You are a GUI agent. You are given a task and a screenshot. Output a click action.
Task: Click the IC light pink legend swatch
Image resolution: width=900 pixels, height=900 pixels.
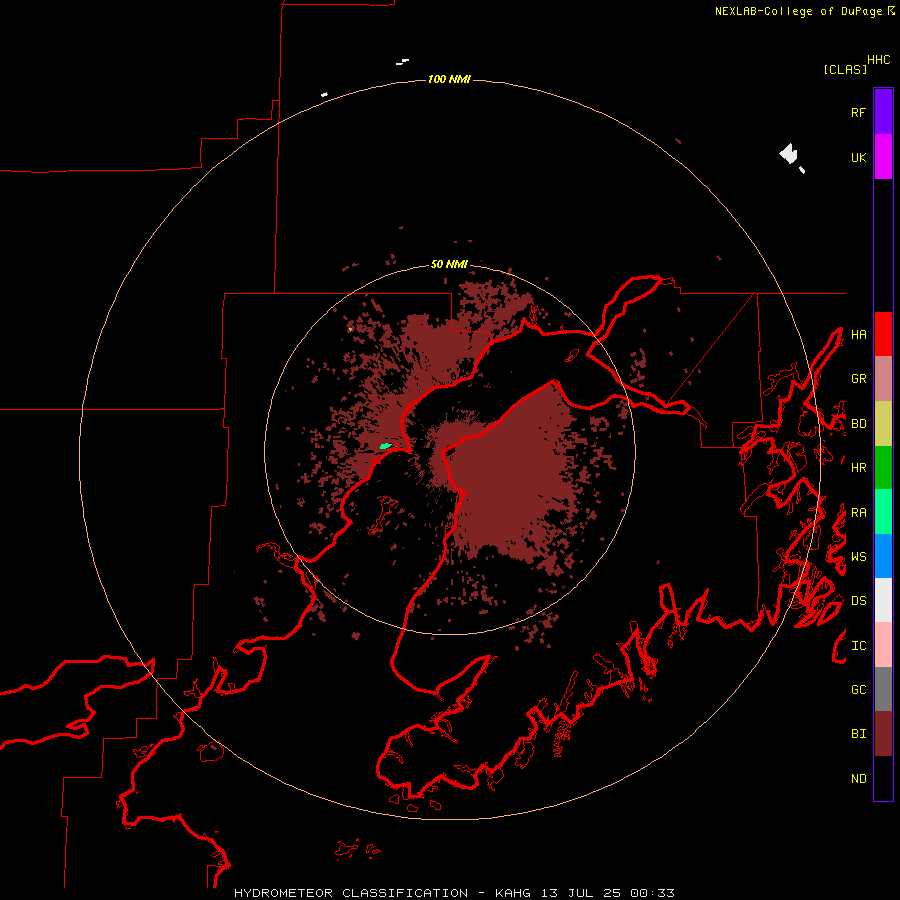(883, 645)
